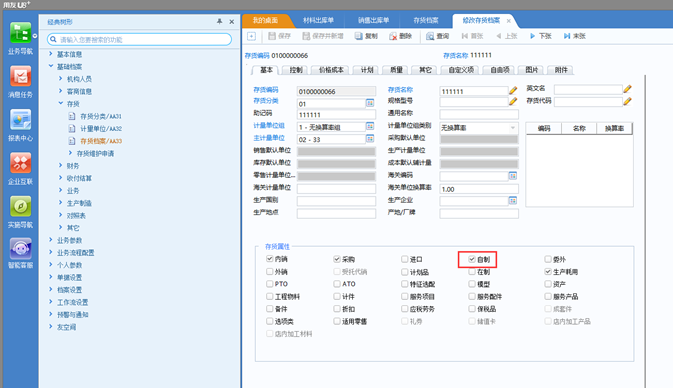Viewport: 673px width, 388px height.
Task: Uncheck the 采购 checkbox
Action: tap(337, 259)
